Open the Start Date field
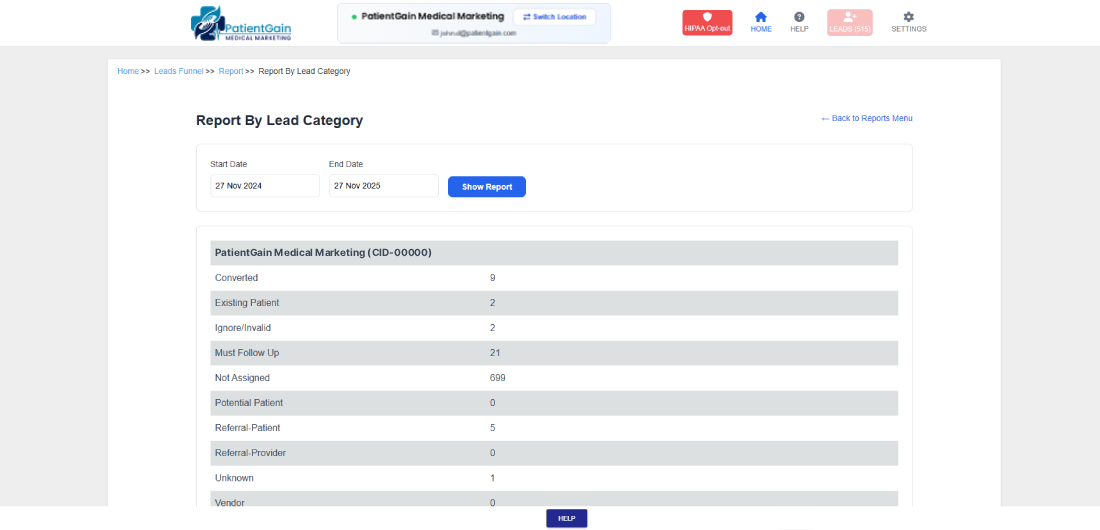Screen dimensions: 1100x530 click(x=264, y=186)
